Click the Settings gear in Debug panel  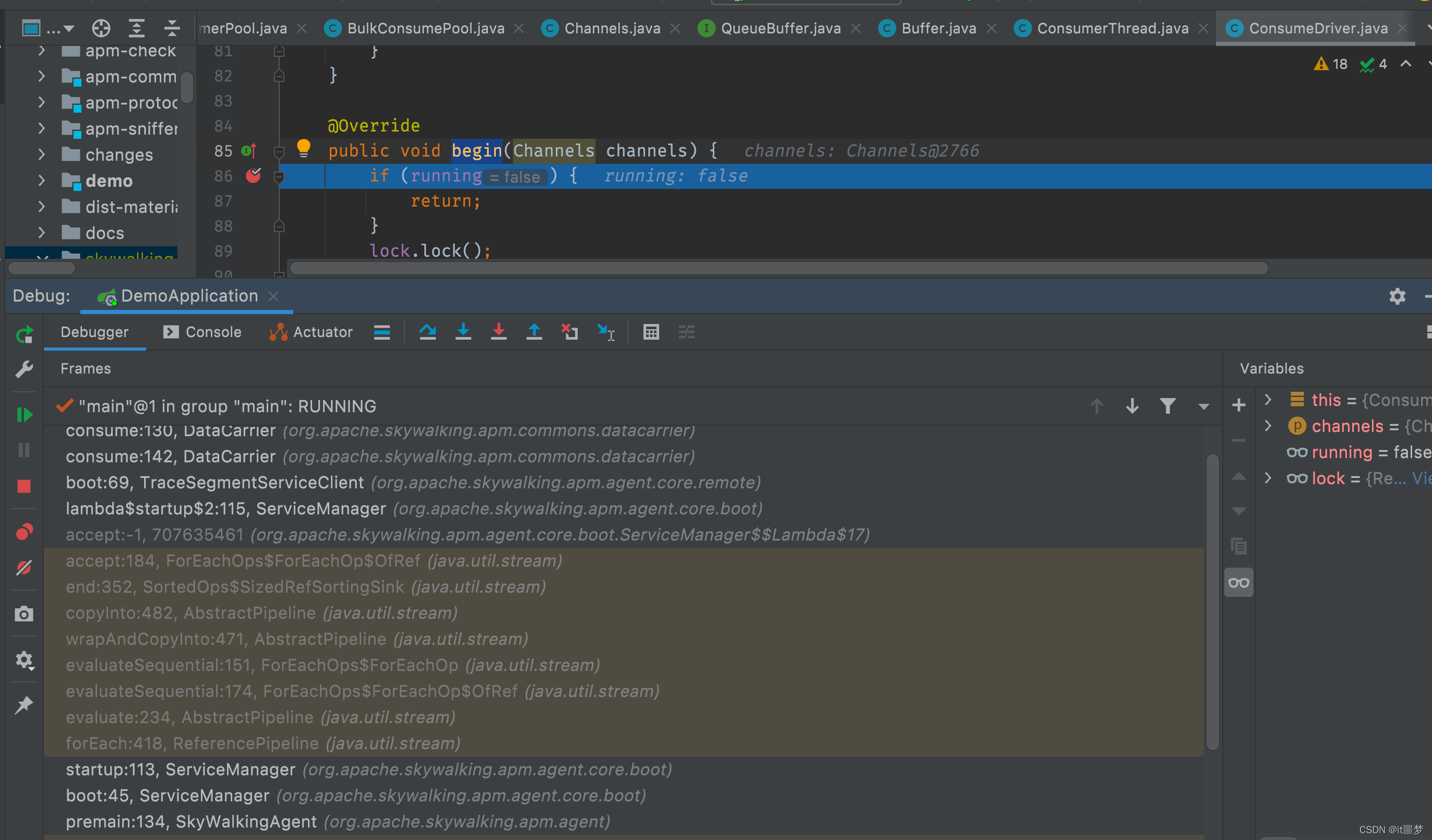pos(1397,296)
